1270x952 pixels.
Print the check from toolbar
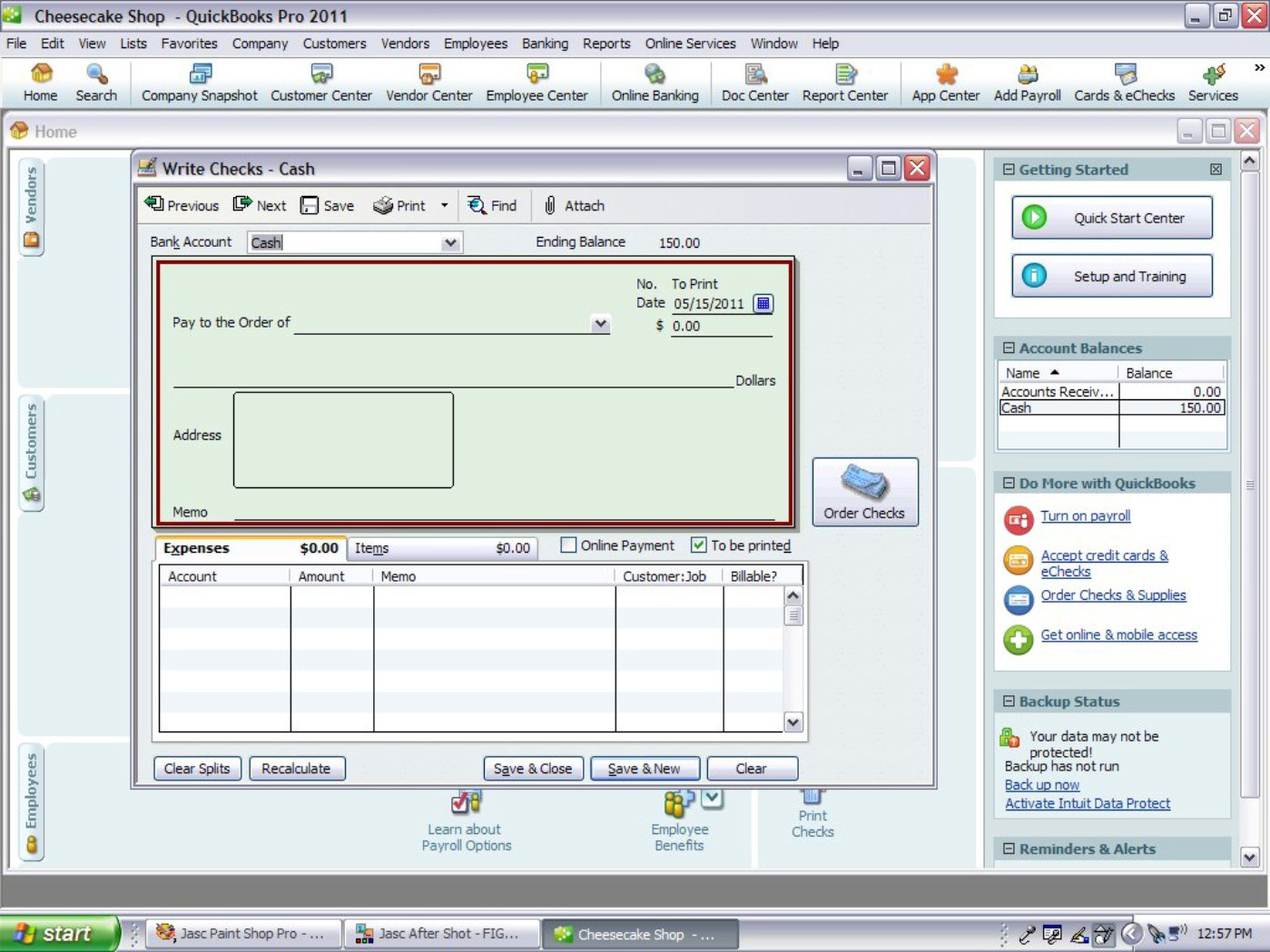[399, 205]
